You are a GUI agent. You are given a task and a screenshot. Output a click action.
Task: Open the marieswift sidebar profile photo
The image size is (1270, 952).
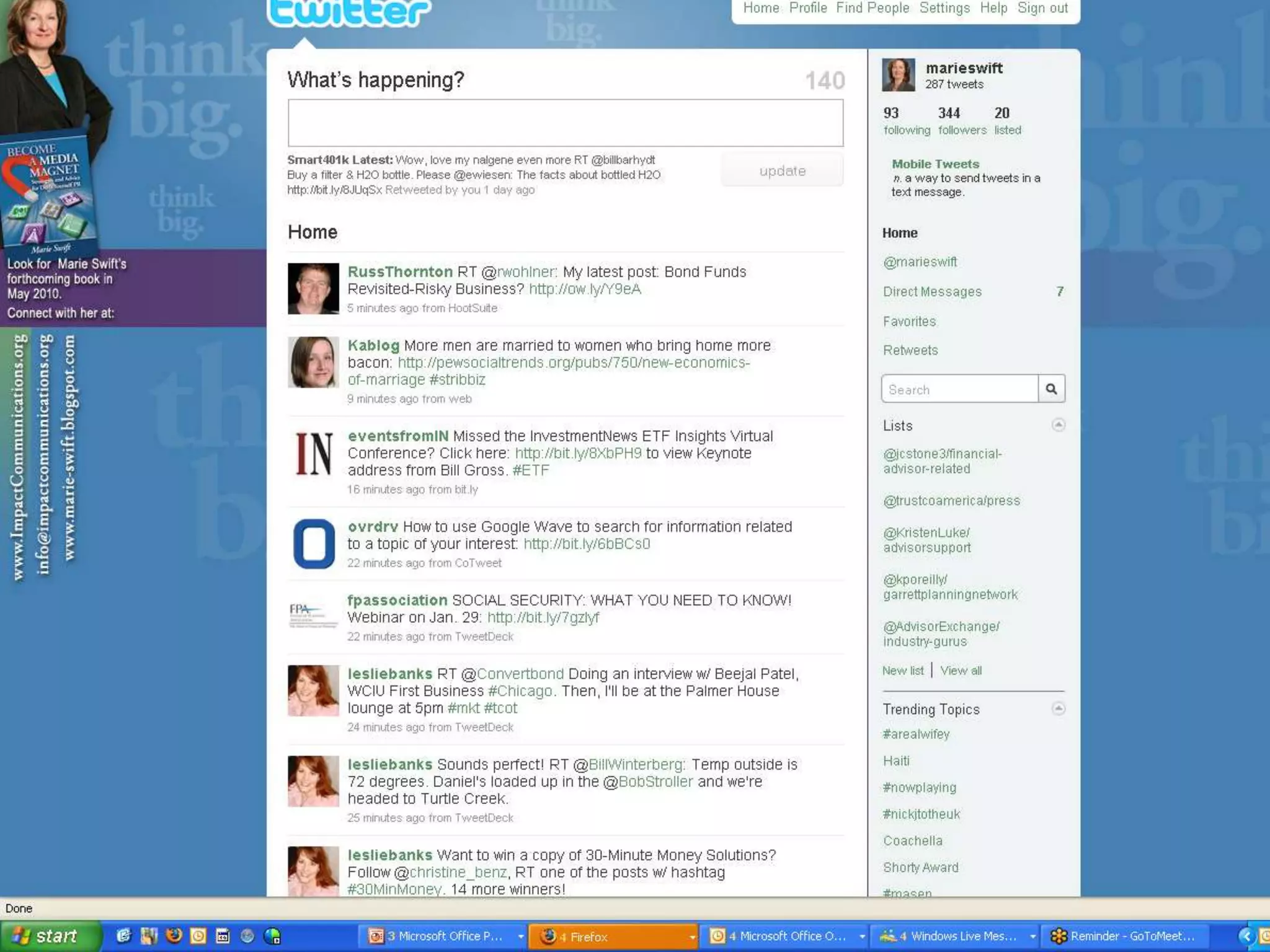point(898,75)
